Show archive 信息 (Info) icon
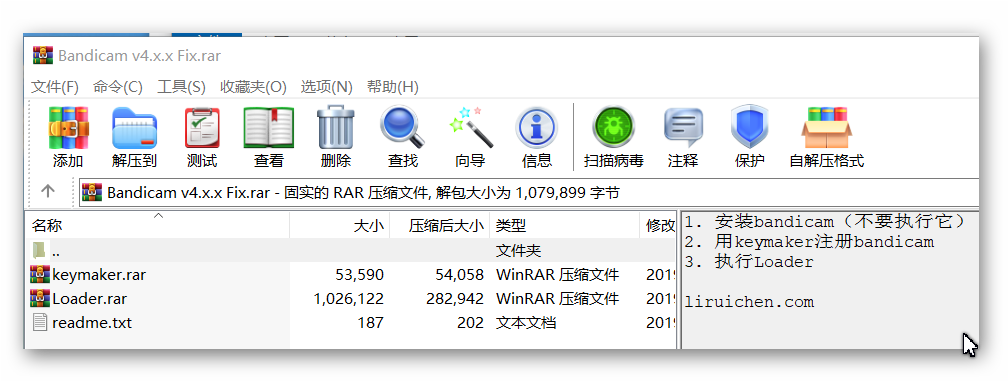1008x381 pixels. point(537,128)
